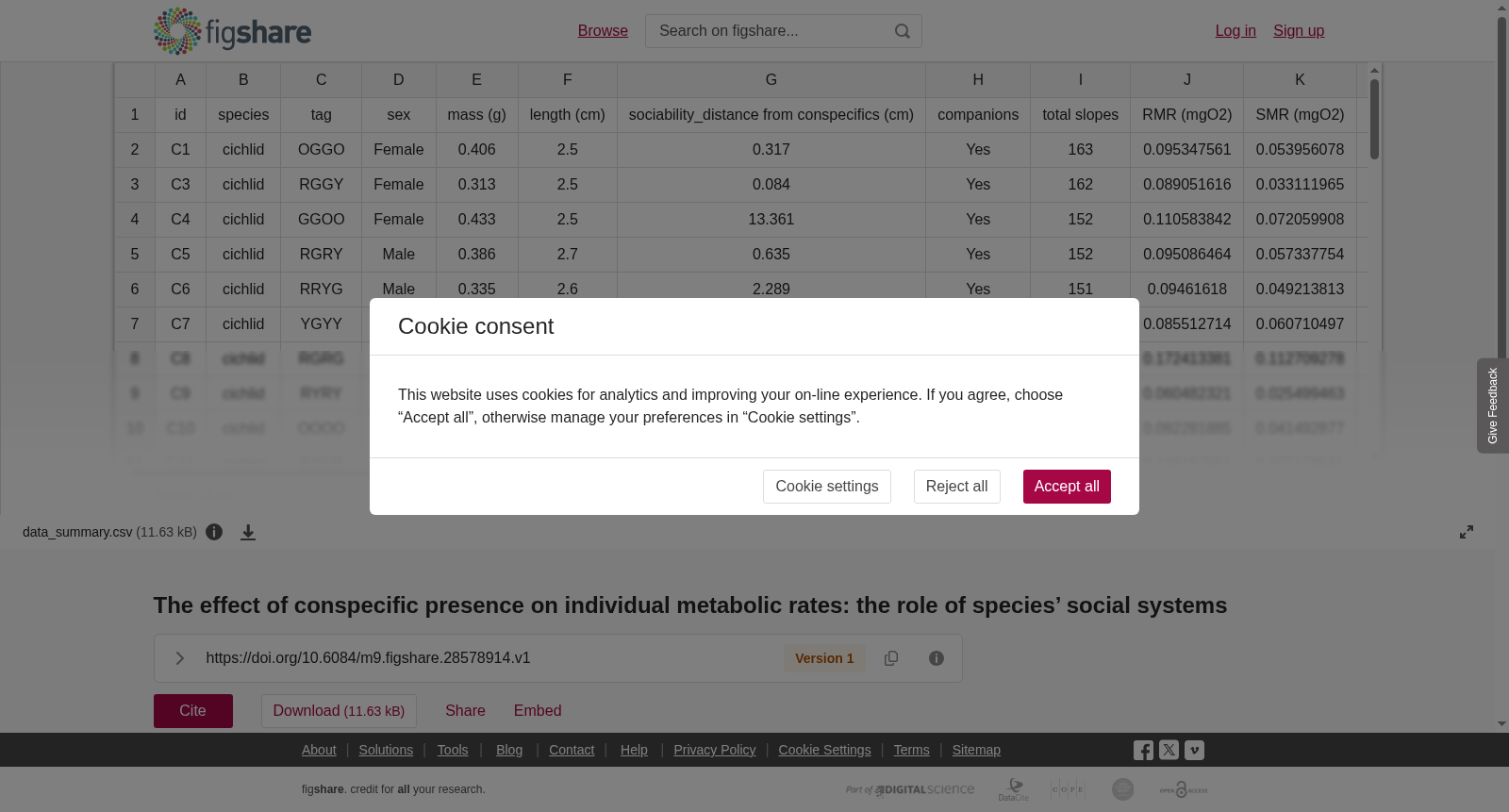Click the DOI URL text
This screenshot has width=1509, height=812.
click(368, 658)
